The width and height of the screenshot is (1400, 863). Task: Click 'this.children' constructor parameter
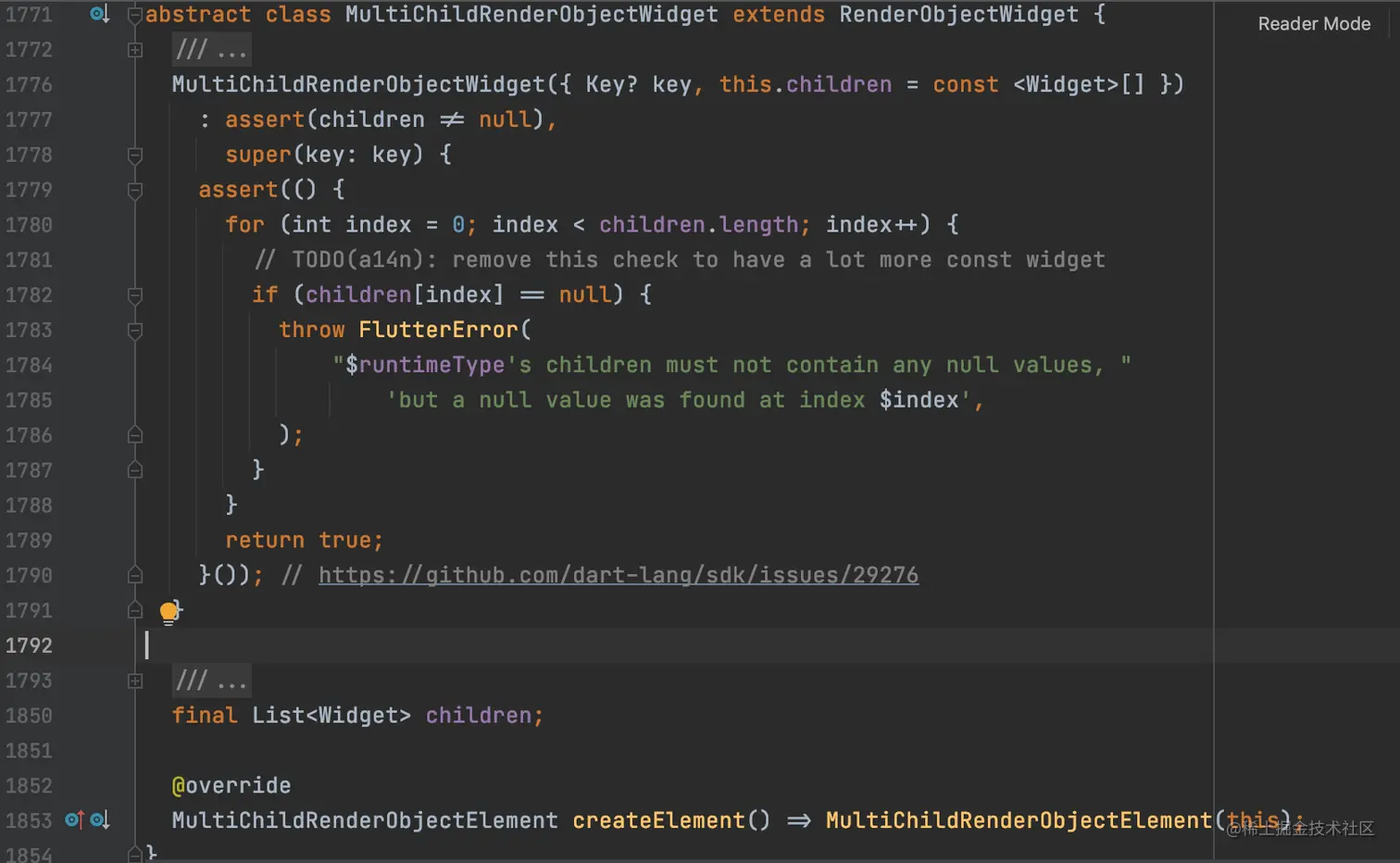pyautogui.click(x=806, y=84)
